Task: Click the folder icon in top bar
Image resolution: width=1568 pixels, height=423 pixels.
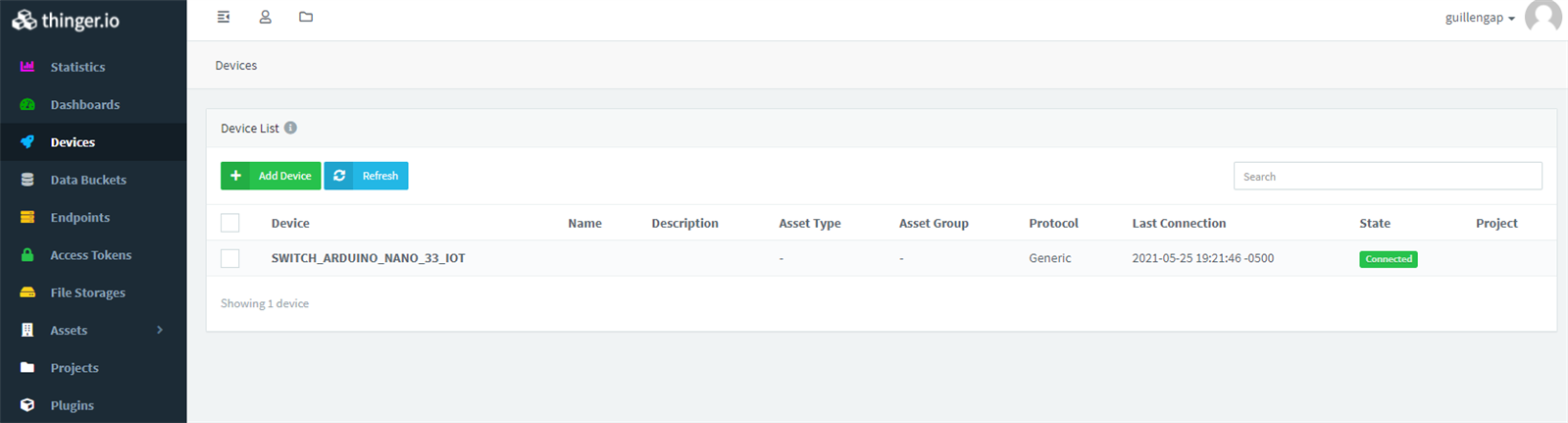Action: (306, 17)
